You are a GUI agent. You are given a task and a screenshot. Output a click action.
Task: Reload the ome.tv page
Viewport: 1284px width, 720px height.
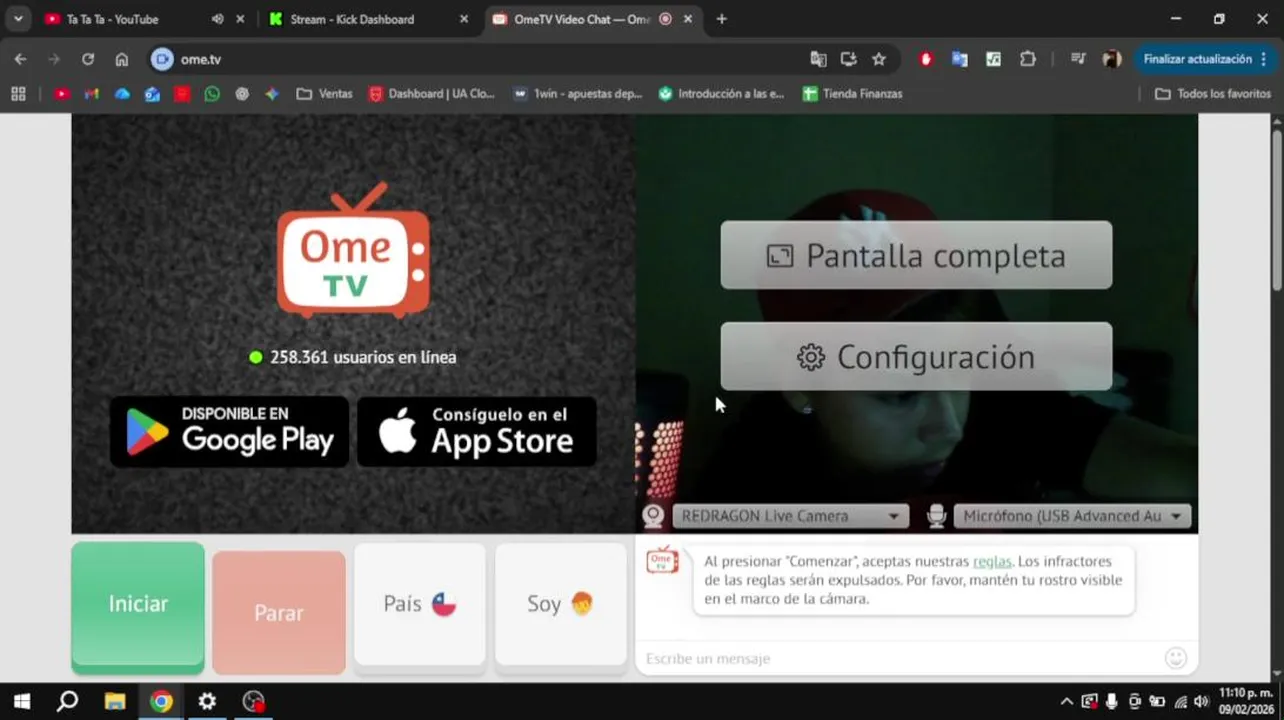point(88,59)
